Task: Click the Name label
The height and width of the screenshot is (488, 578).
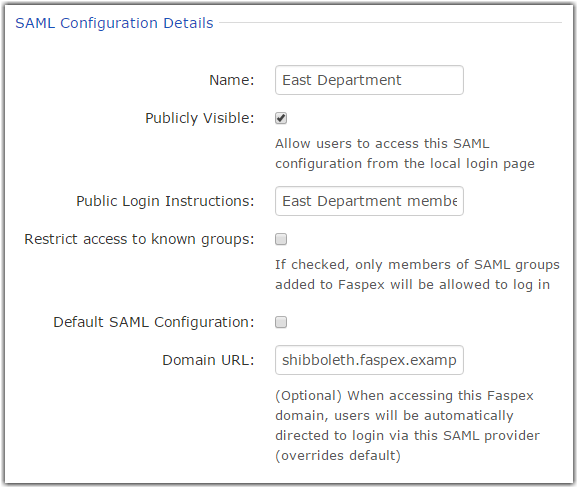Action: coord(232,80)
